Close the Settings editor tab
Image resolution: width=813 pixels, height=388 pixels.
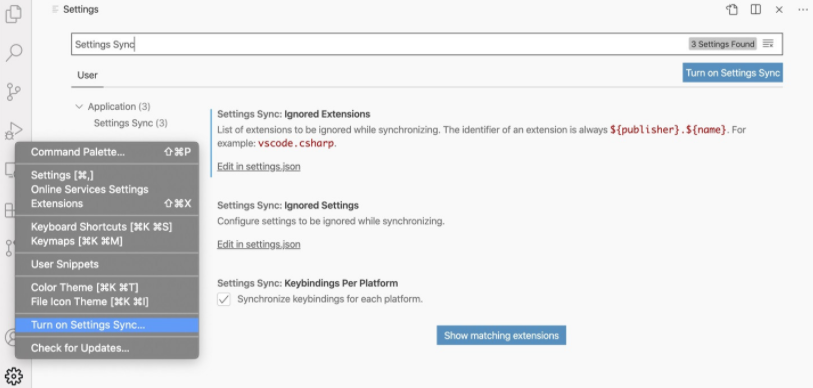[779, 9]
